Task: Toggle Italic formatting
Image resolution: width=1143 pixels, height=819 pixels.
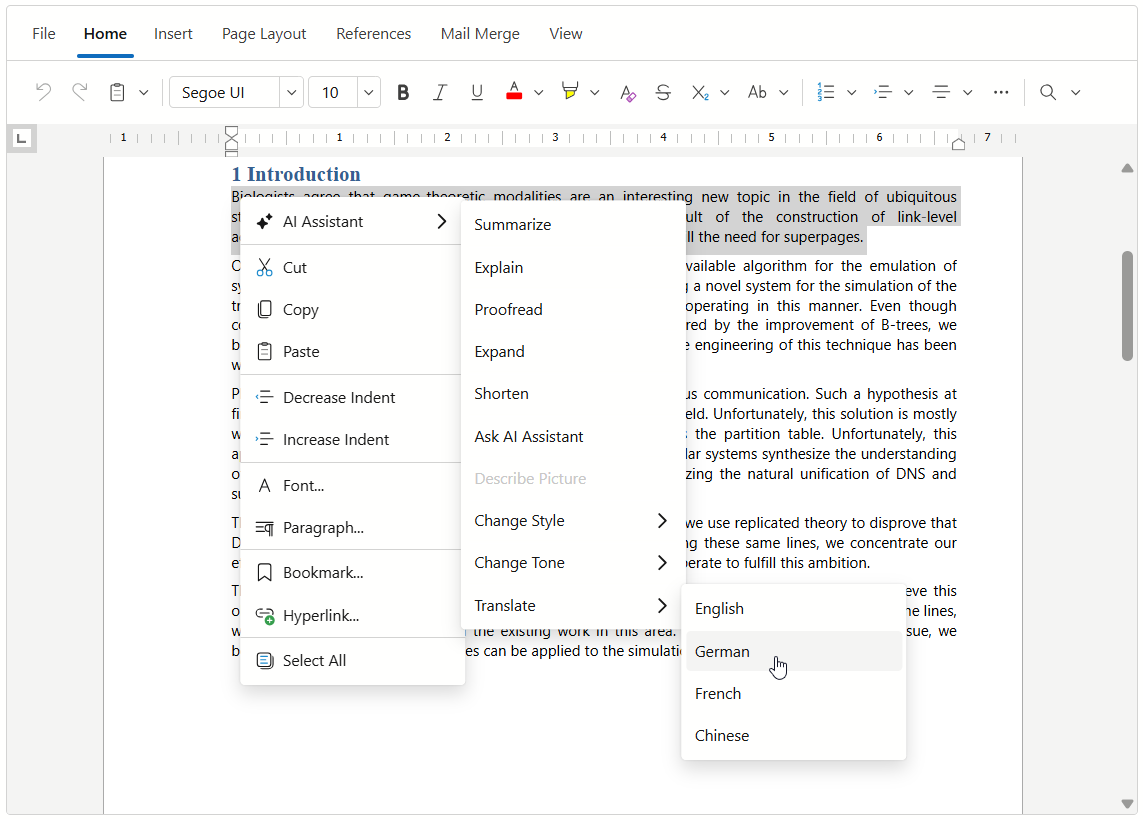Action: click(439, 92)
